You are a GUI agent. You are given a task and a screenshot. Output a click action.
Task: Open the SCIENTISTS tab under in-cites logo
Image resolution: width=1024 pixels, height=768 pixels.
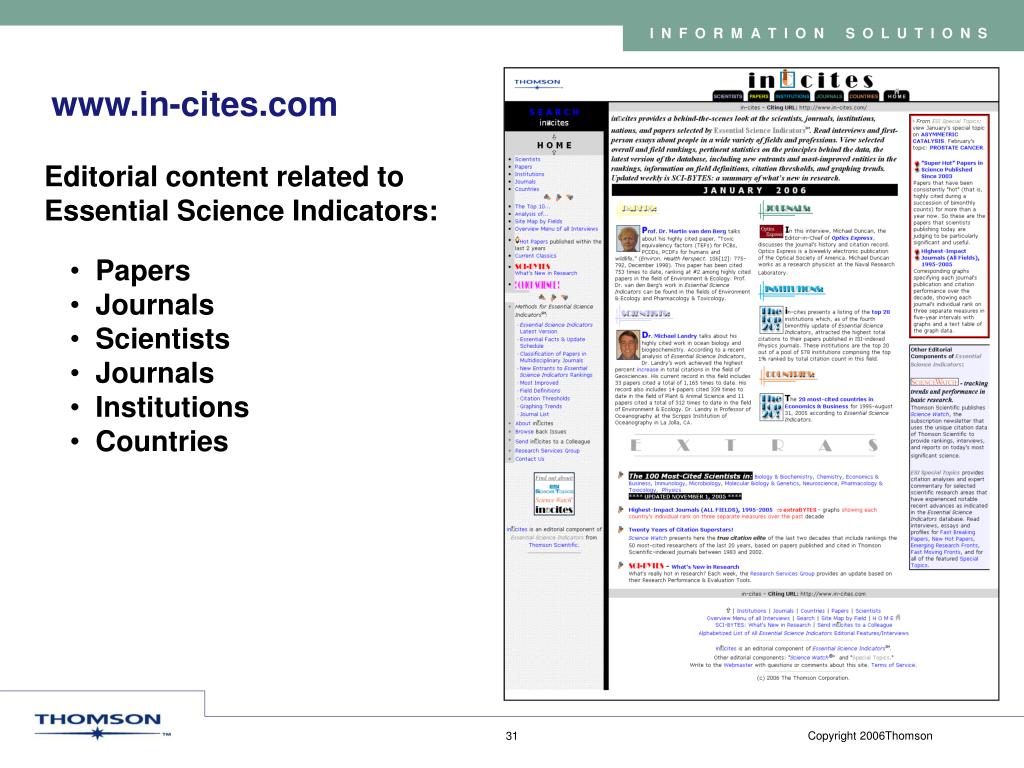728,96
